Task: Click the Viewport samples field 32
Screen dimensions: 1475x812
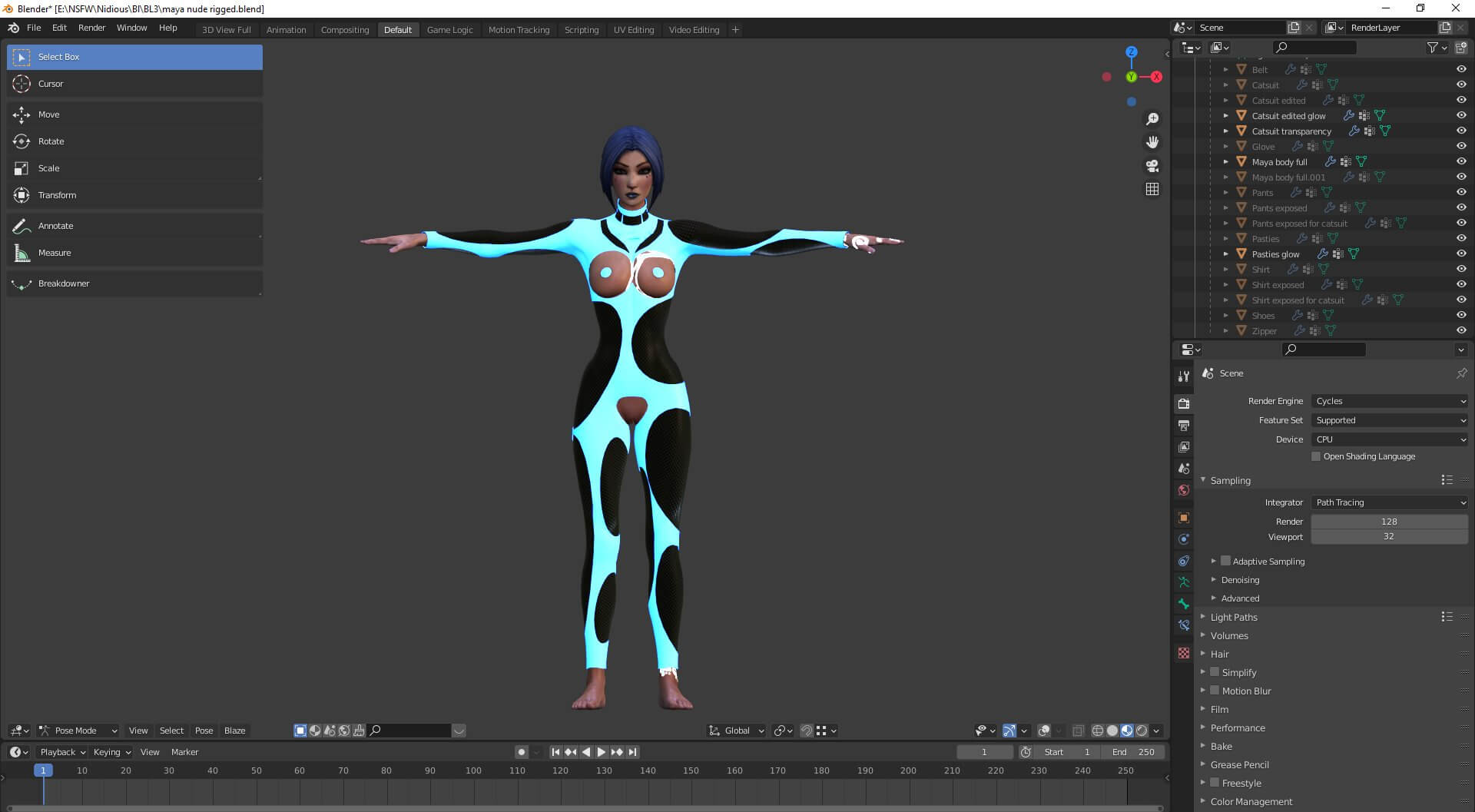Action: pyautogui.click(x=1389, y=536)
